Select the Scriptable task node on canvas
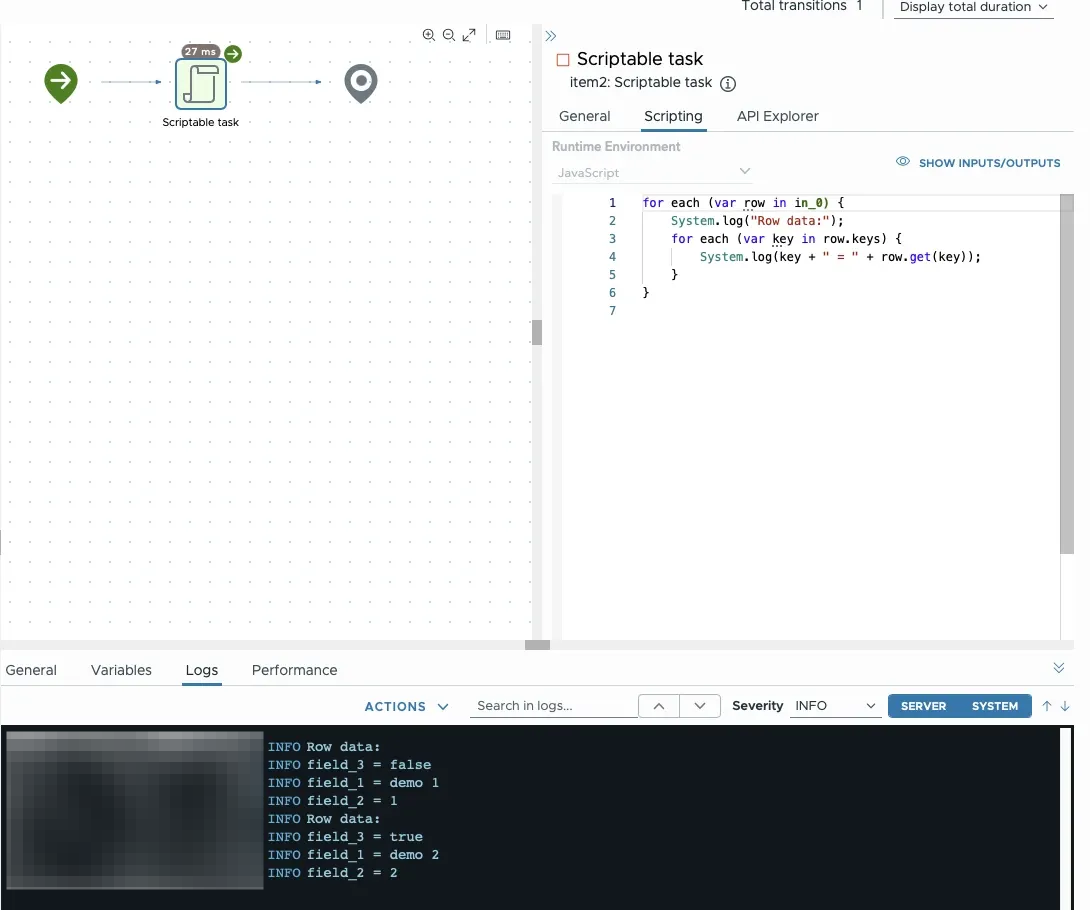This screenshot has width=1090, height=910. [201, 84]
